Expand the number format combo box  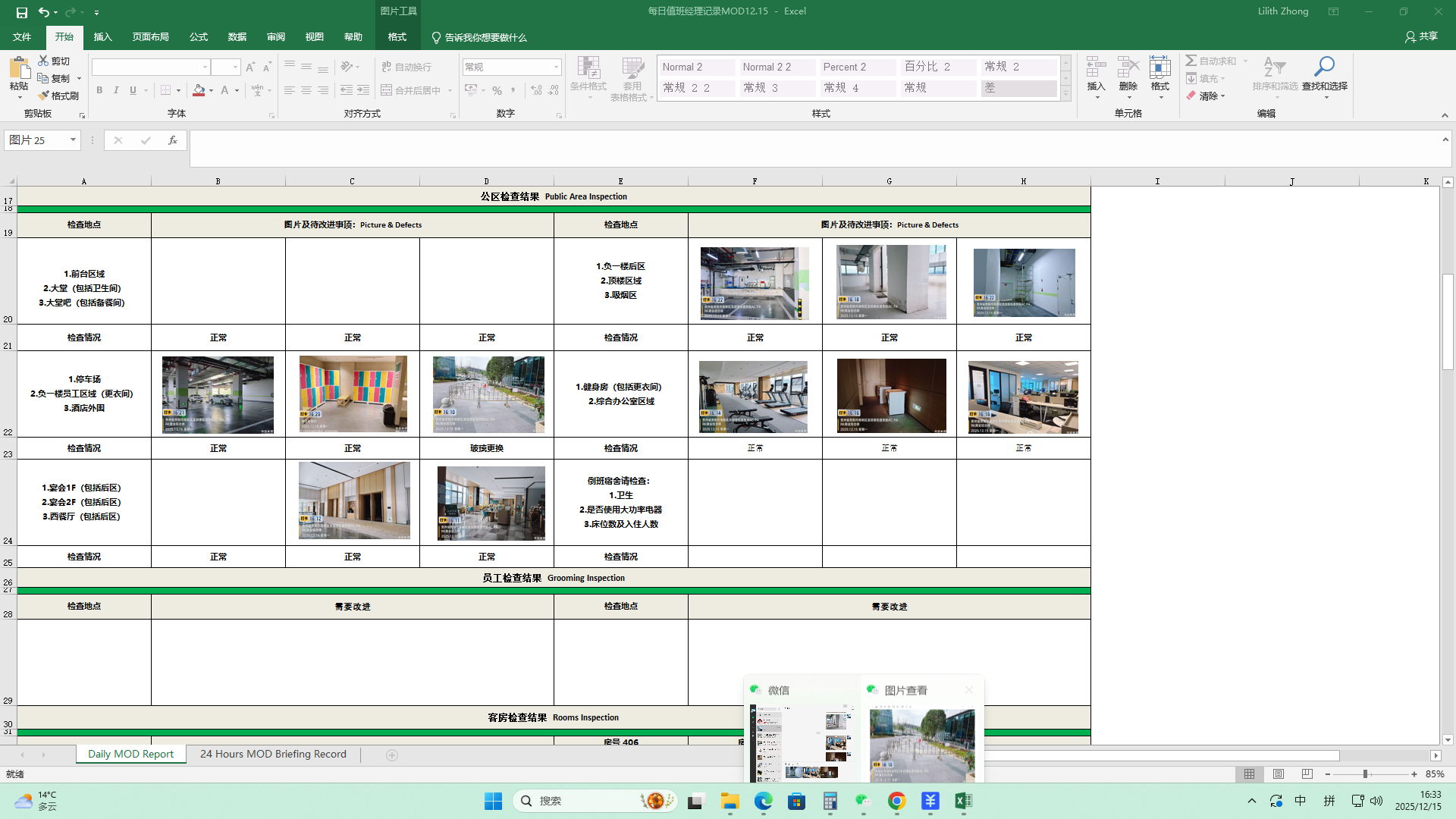click(x=556, y=67)
